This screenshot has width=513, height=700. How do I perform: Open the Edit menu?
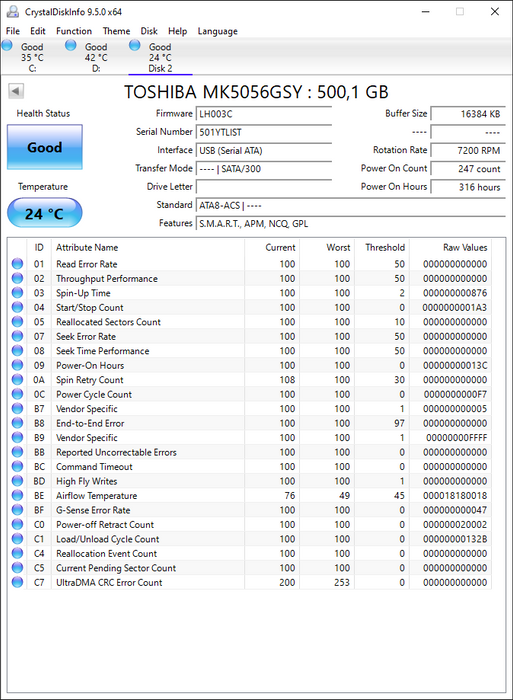[x=38, y=31]
